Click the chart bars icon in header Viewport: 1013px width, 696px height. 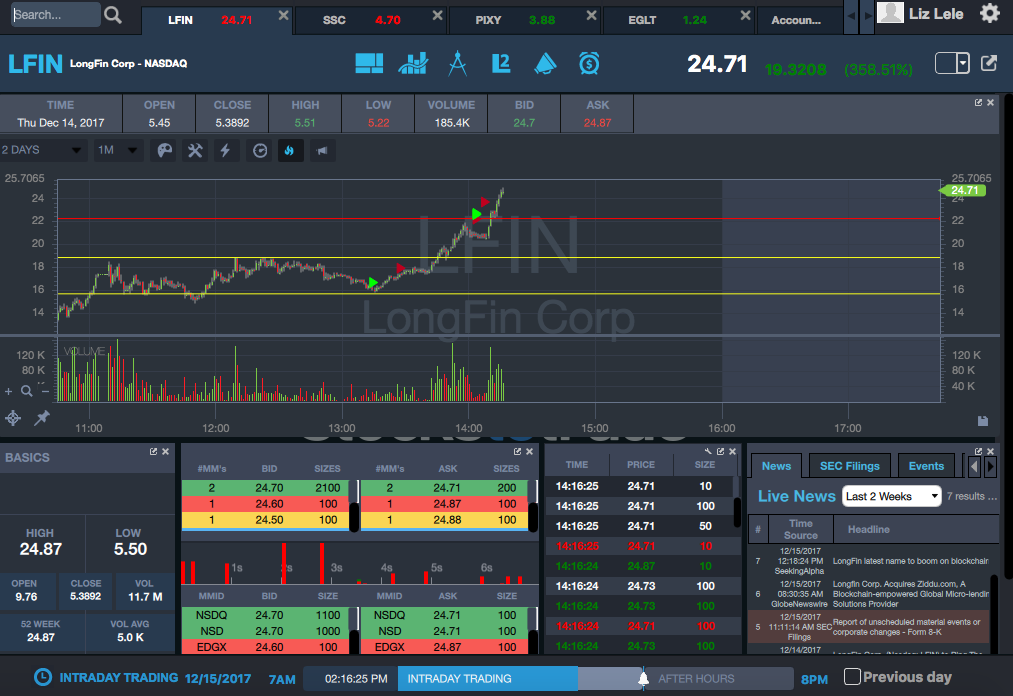click(x=413, y=63)
